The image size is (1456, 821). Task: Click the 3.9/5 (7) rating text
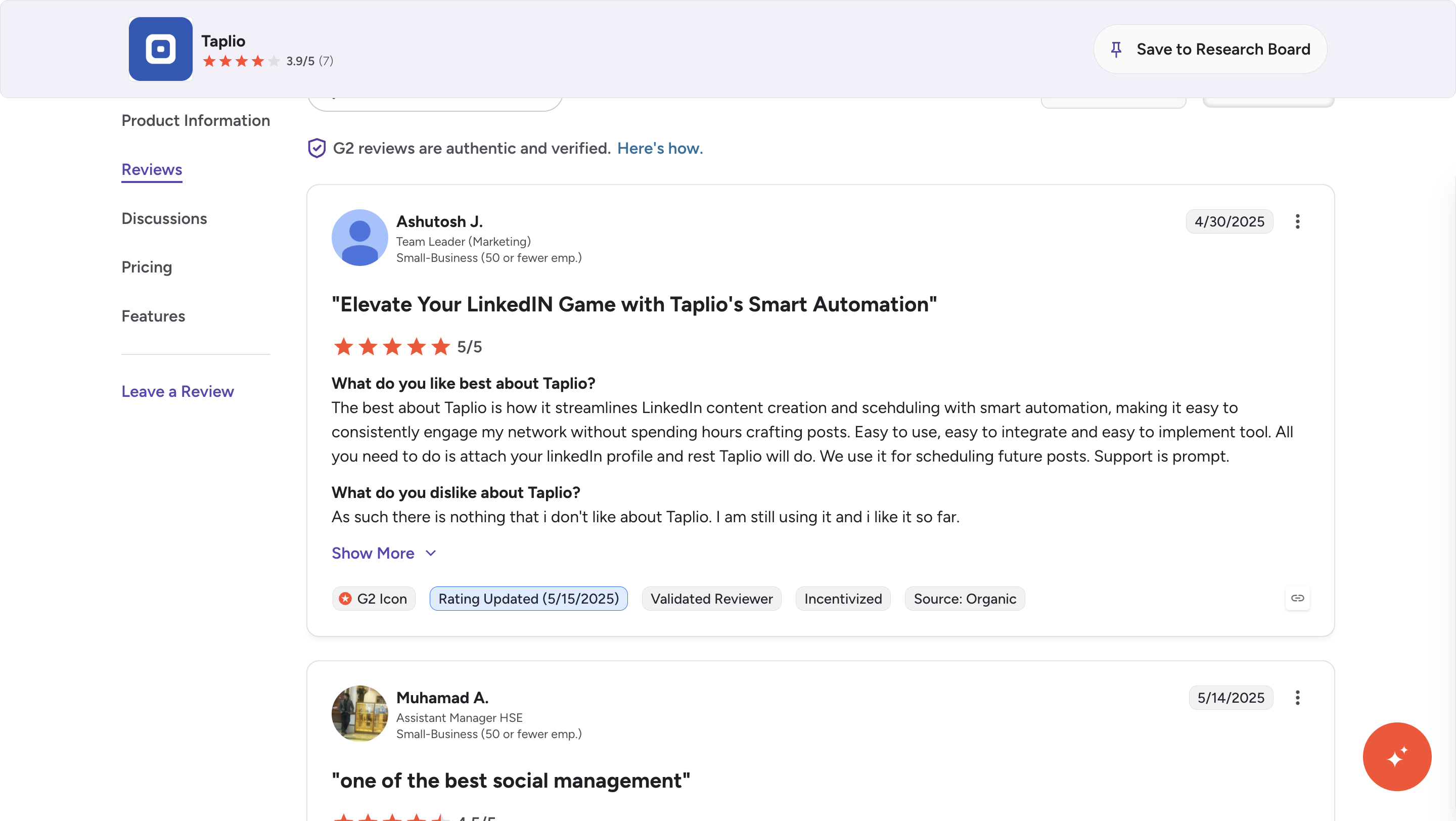[310, 61]
